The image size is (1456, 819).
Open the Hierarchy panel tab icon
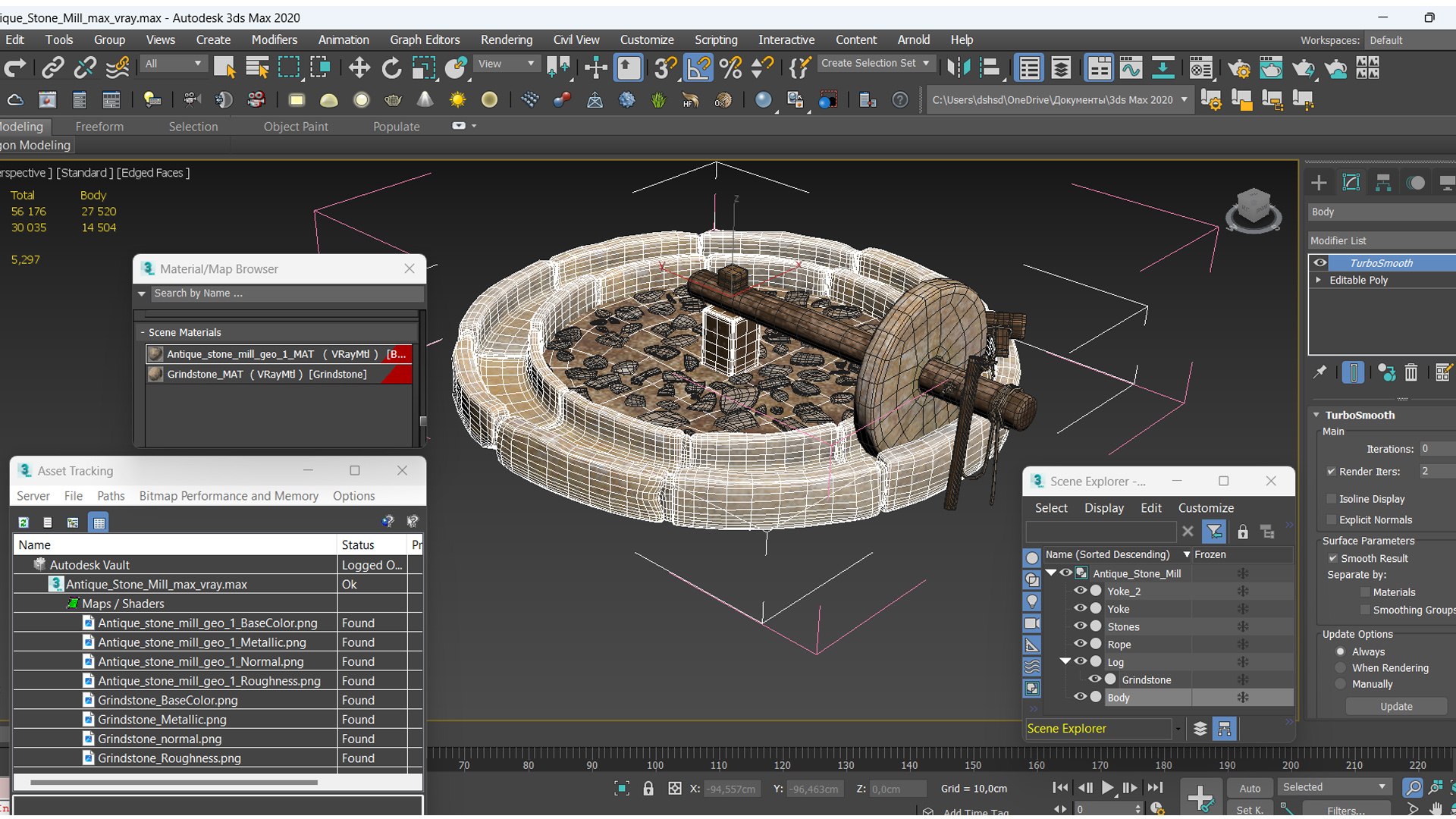pos(1383,183)
